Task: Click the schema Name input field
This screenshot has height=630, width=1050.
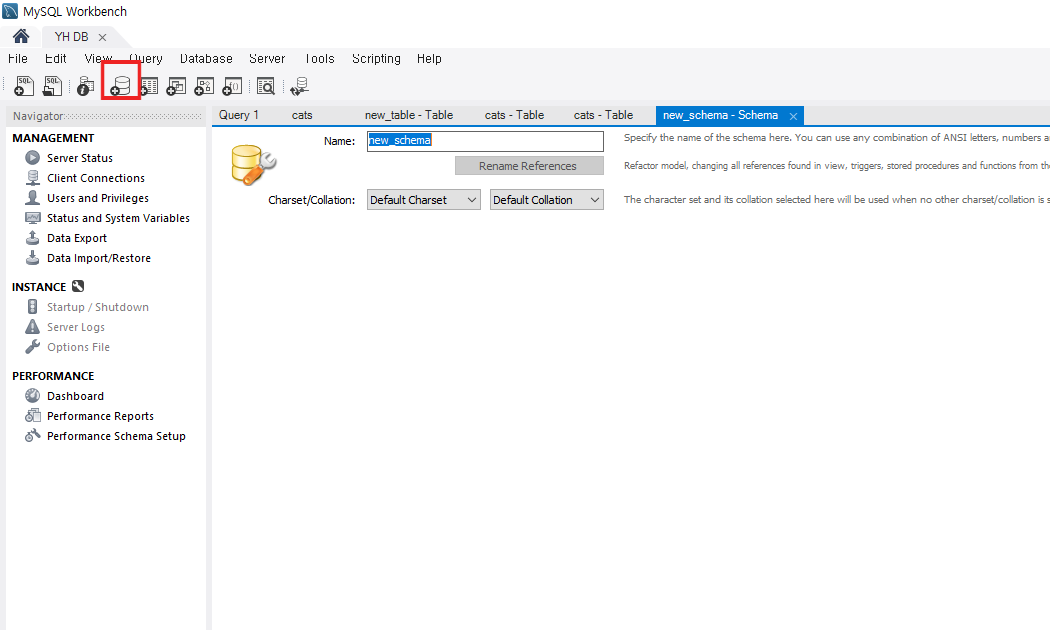Action: (485, 141)
